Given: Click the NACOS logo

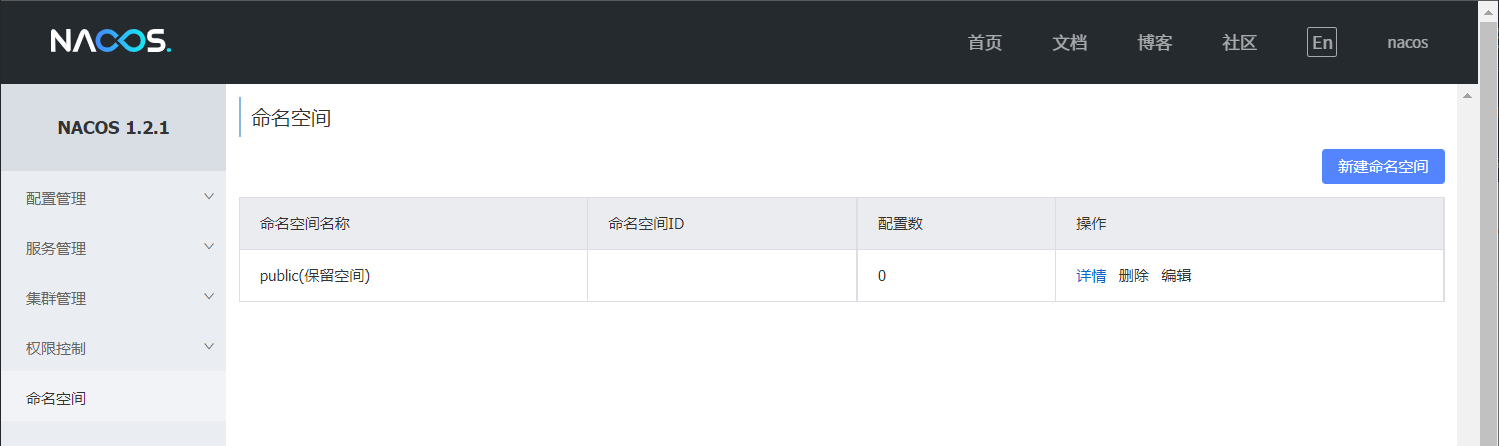Looking at the screenshot, I should (111, 41).
